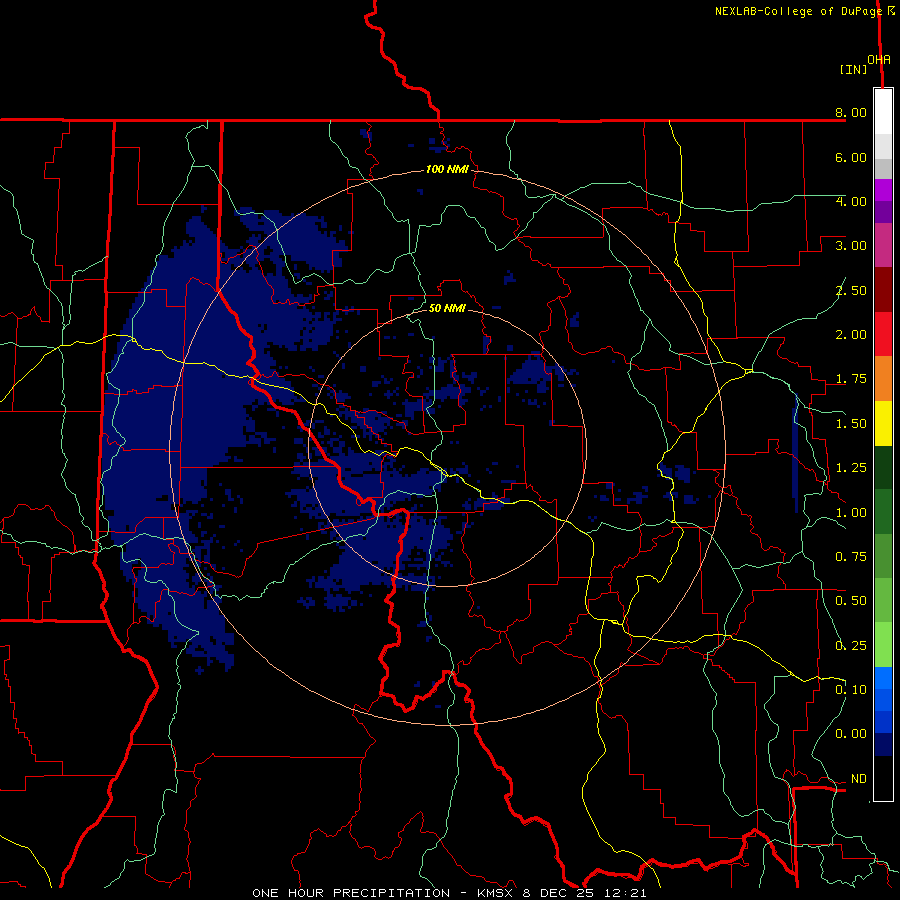The height and width of the screenshot is (900, 900).
Task: Select the magenta swatch beside 4.00
Action: 883,190
